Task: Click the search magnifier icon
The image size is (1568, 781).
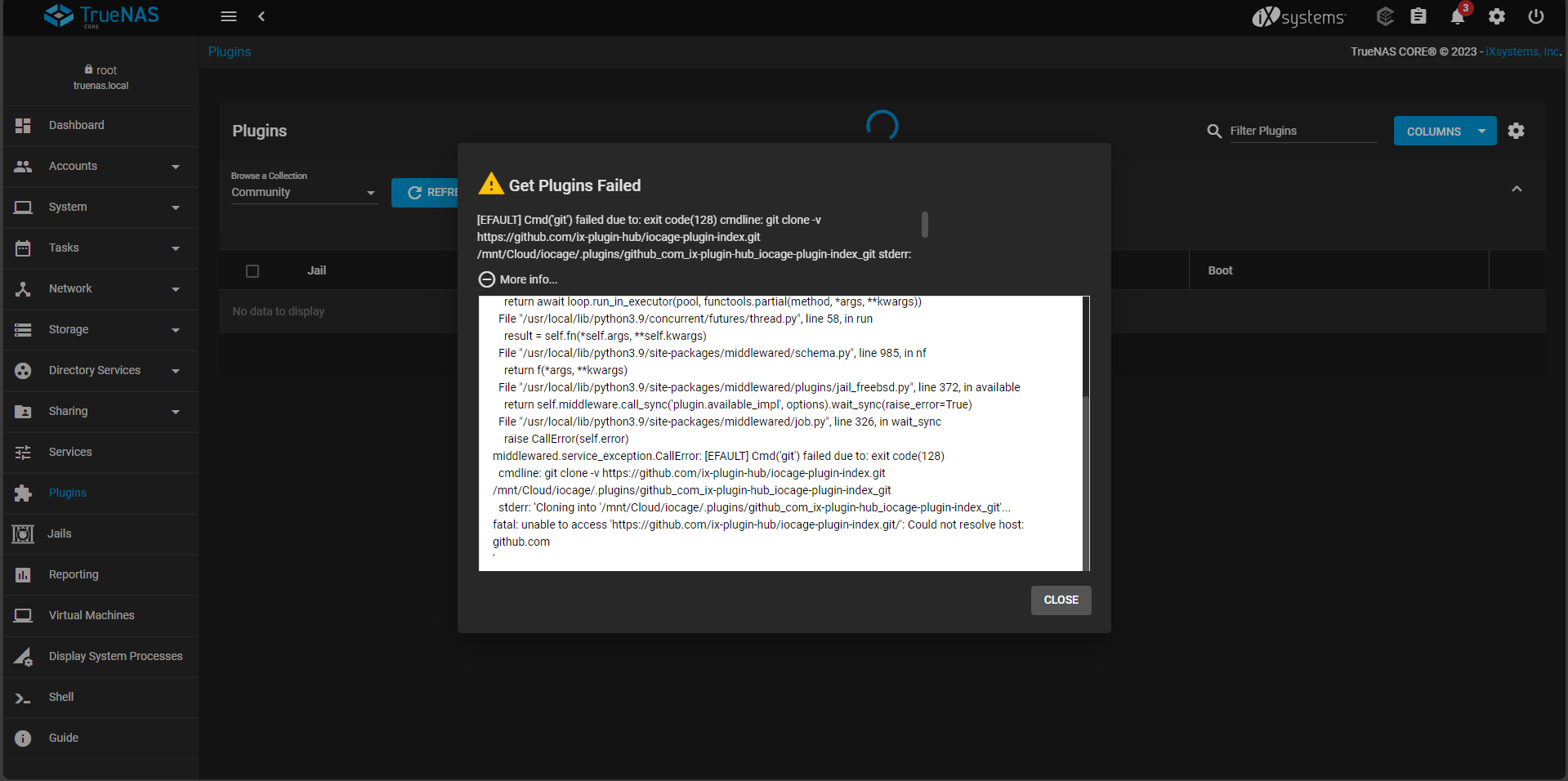Action: [1214, 131]
